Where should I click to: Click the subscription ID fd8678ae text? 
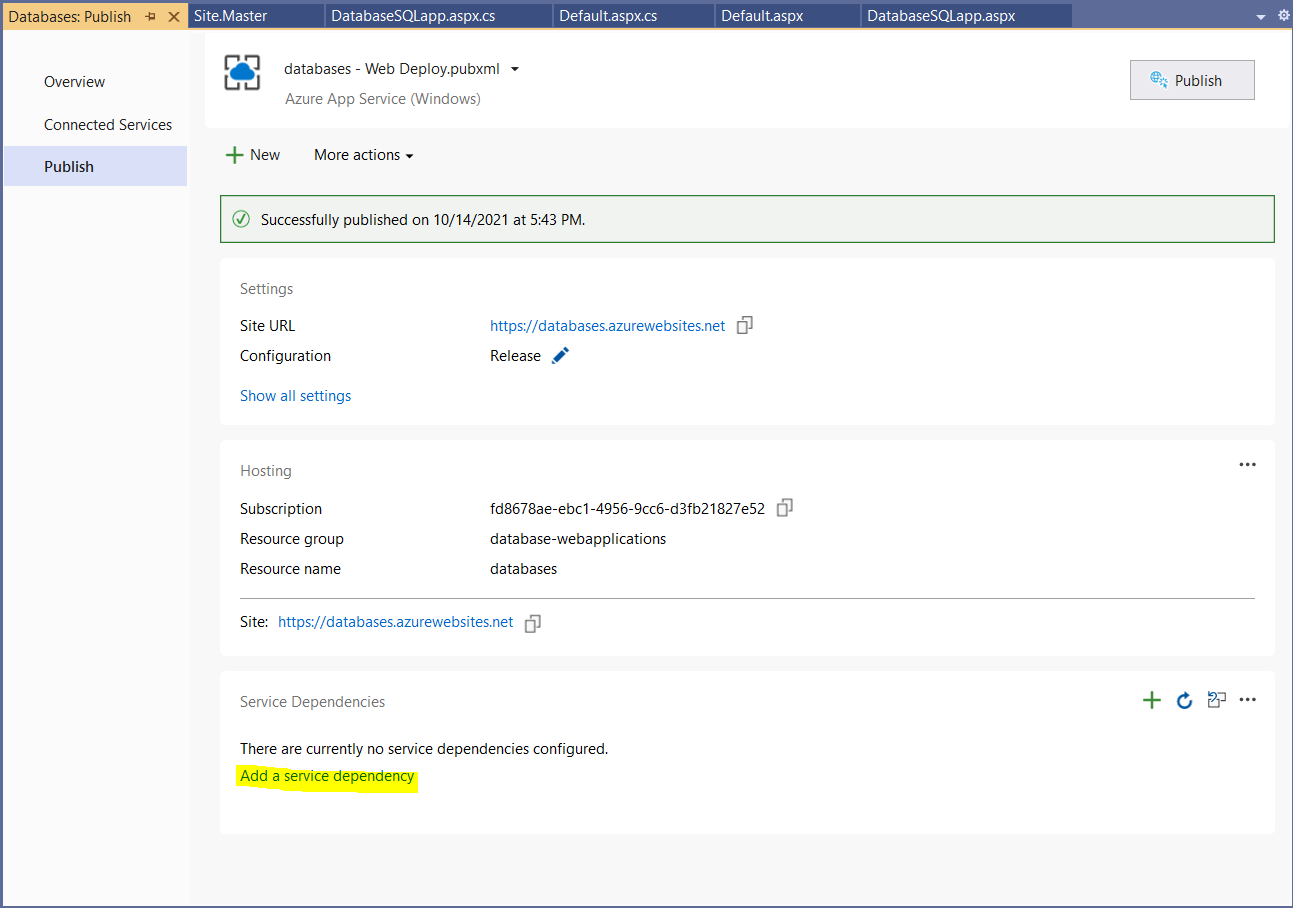pos(627,509)
